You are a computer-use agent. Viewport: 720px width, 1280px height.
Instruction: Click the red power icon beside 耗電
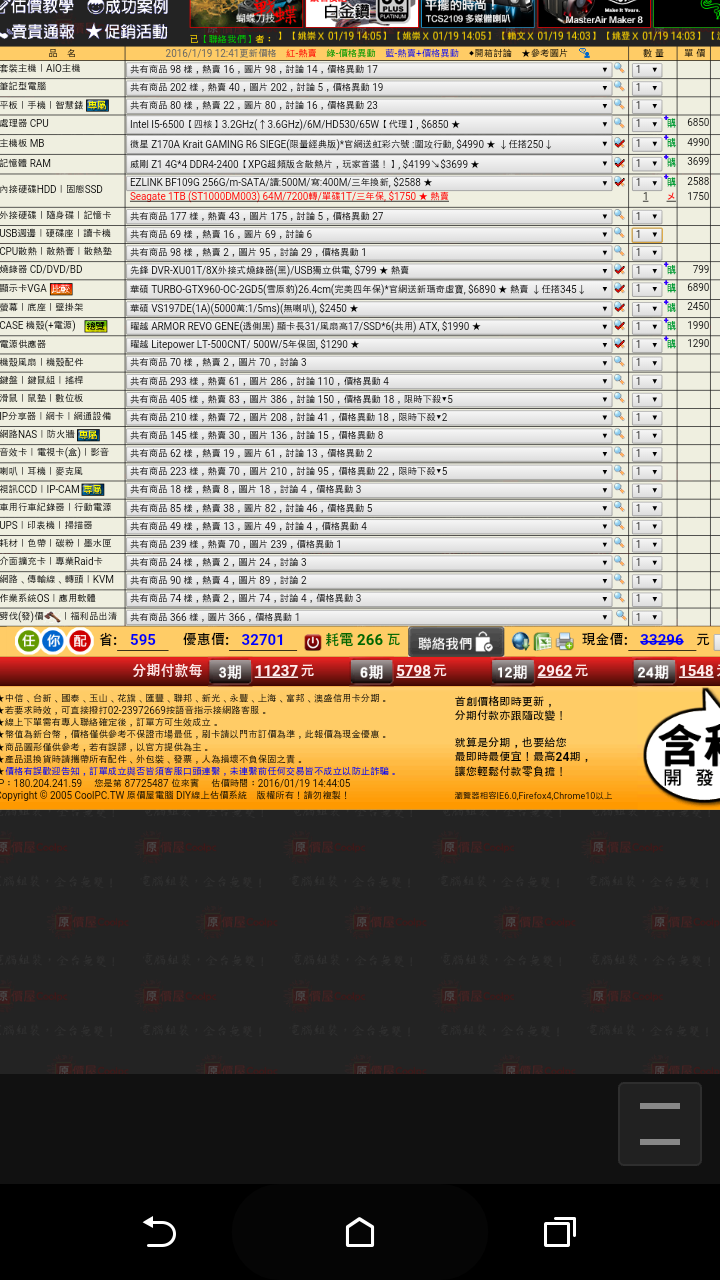(313, 641)
